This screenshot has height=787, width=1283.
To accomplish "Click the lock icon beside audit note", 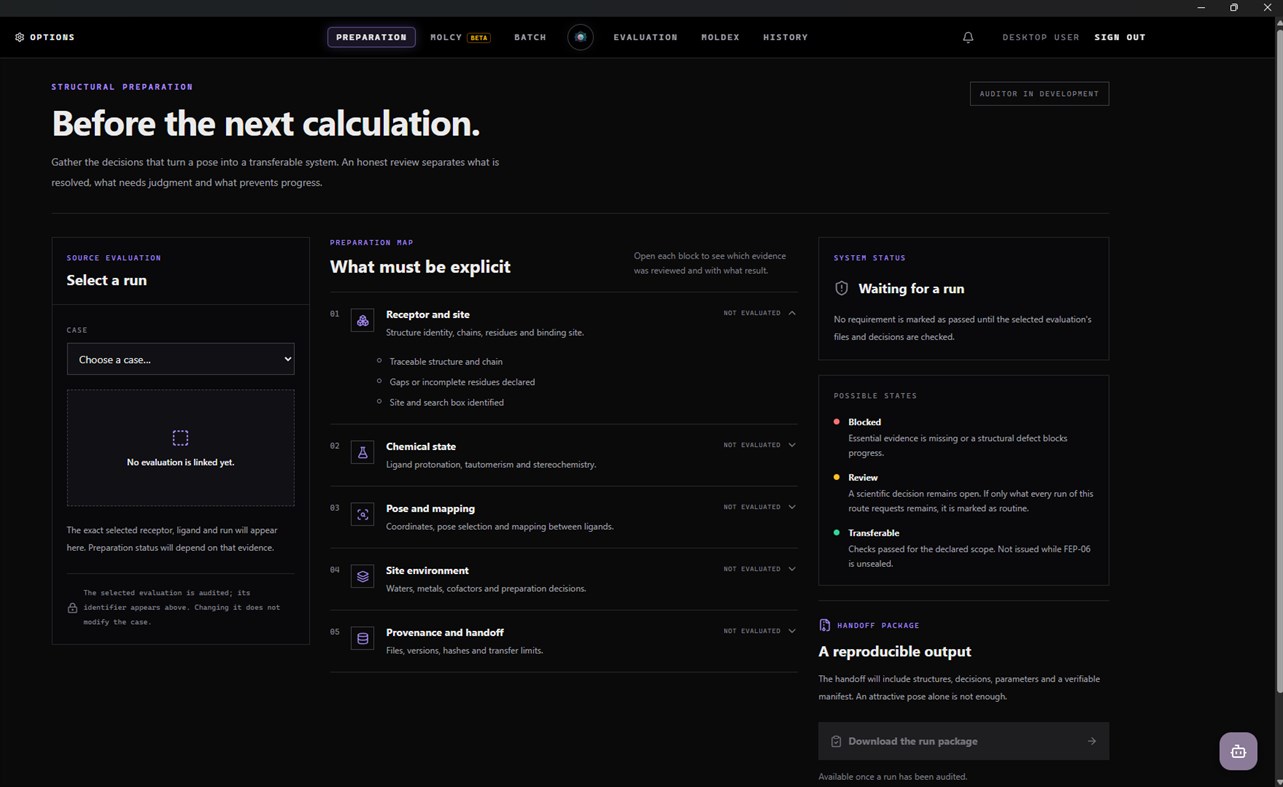I will pos(72,608).
